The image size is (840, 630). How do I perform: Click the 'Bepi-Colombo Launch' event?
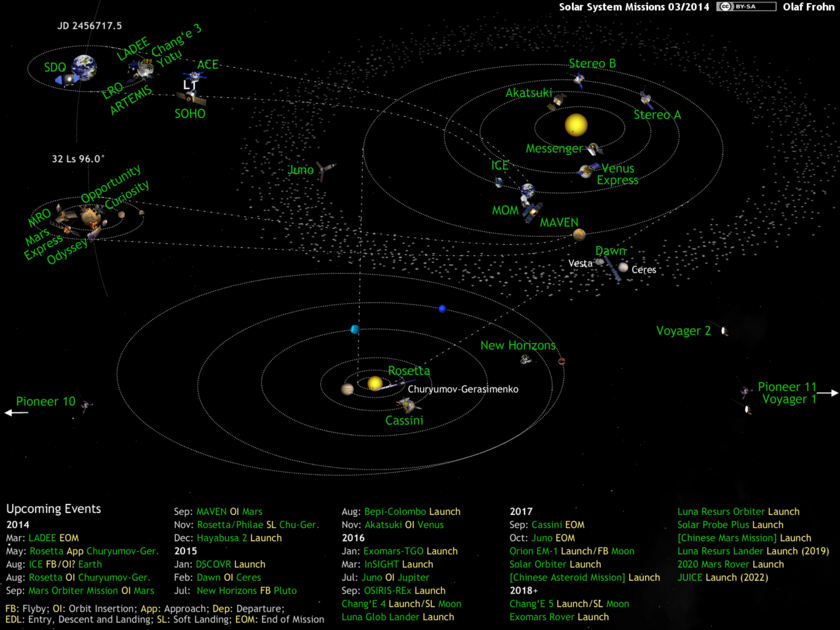tap(412, 512)
